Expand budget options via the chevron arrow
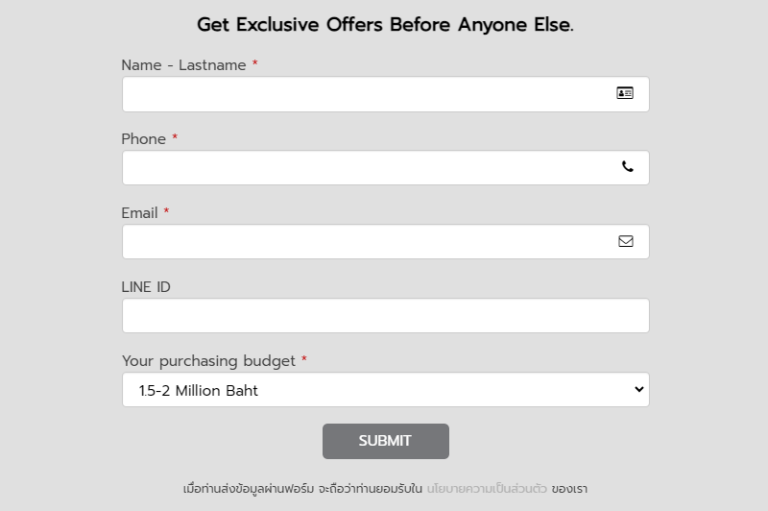 coord(639,389)
